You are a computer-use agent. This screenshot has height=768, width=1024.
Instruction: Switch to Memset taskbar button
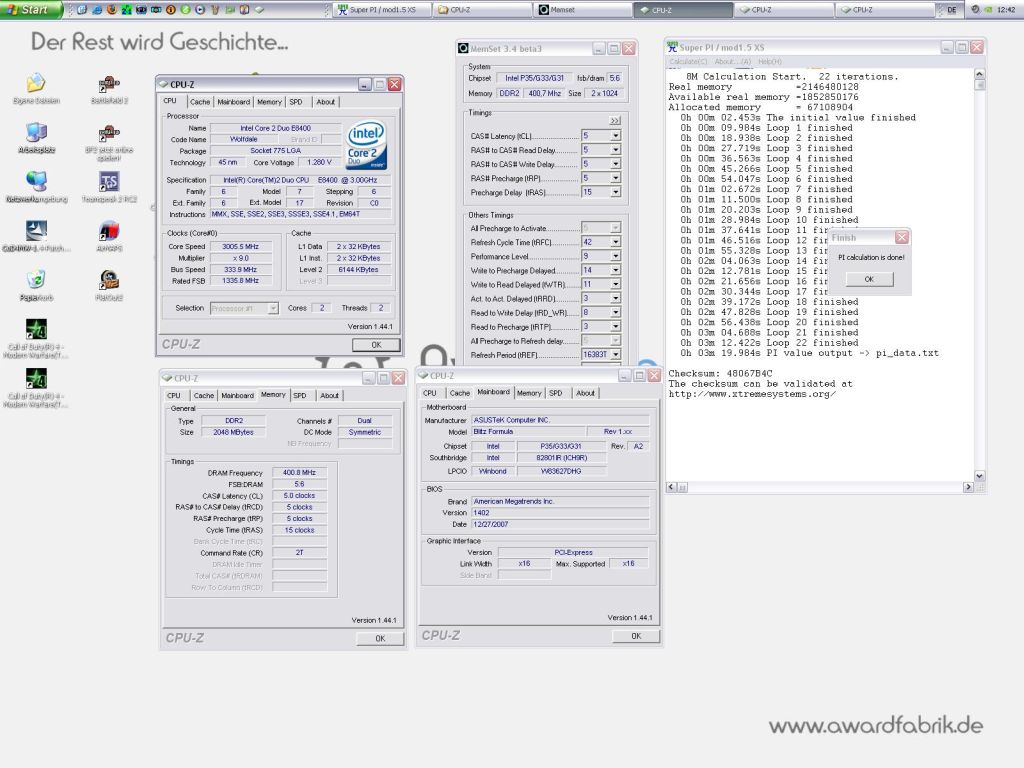[583, 10]
